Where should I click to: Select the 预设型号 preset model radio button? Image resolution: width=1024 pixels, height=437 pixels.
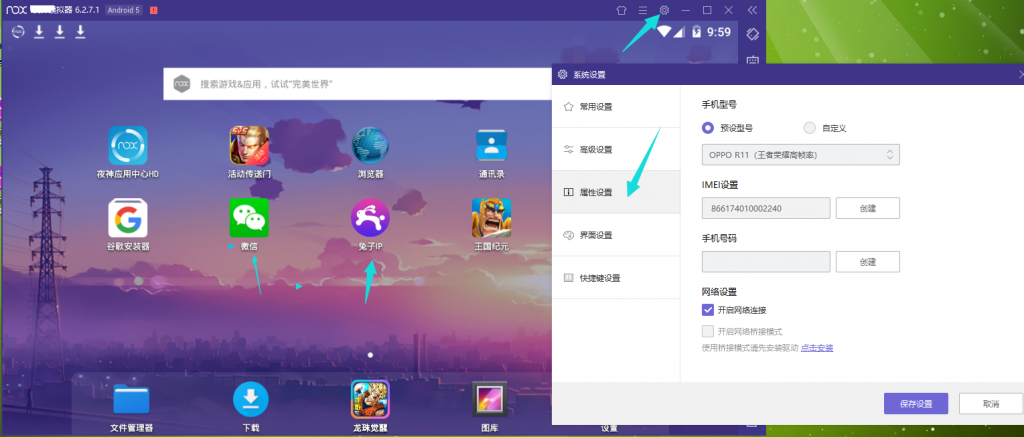click(708, 127)
